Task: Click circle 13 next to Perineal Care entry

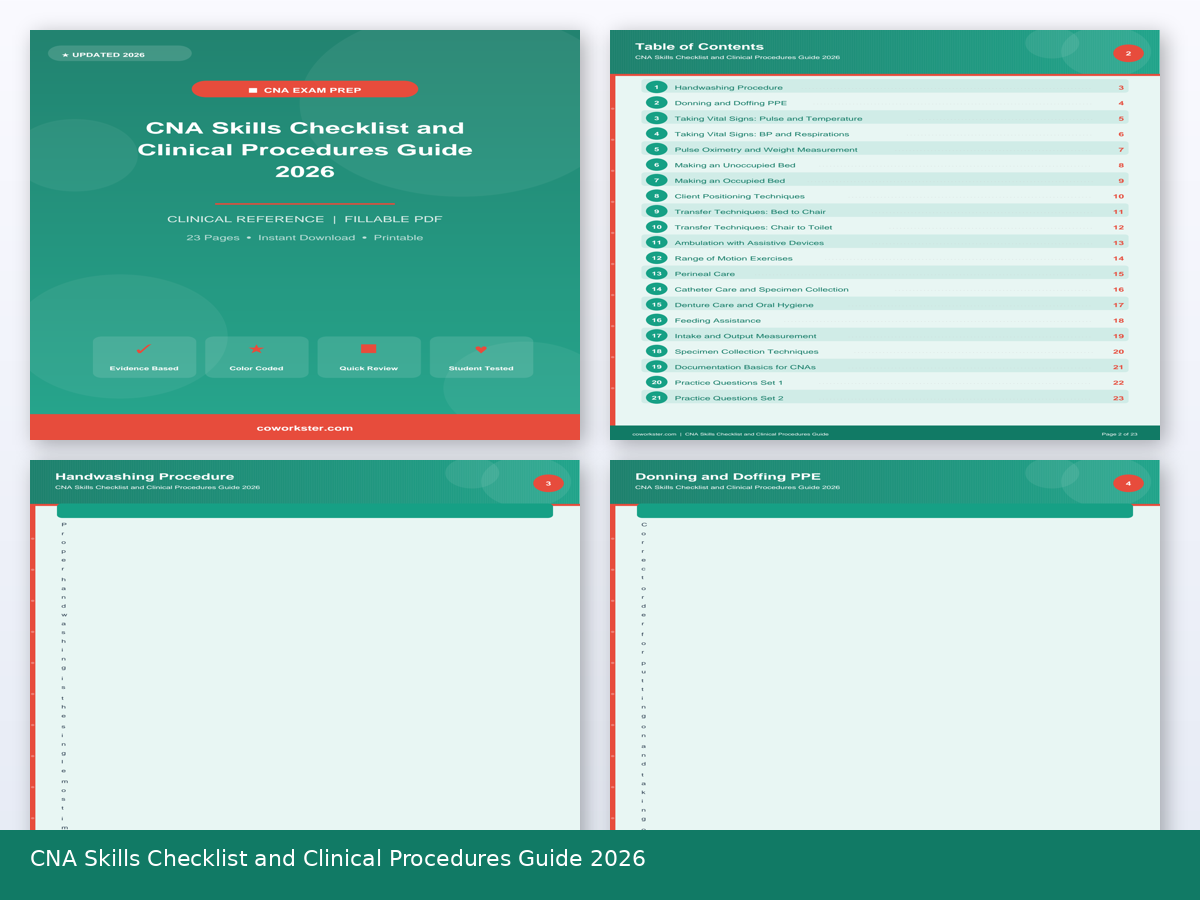Action: tap(656, 273)
